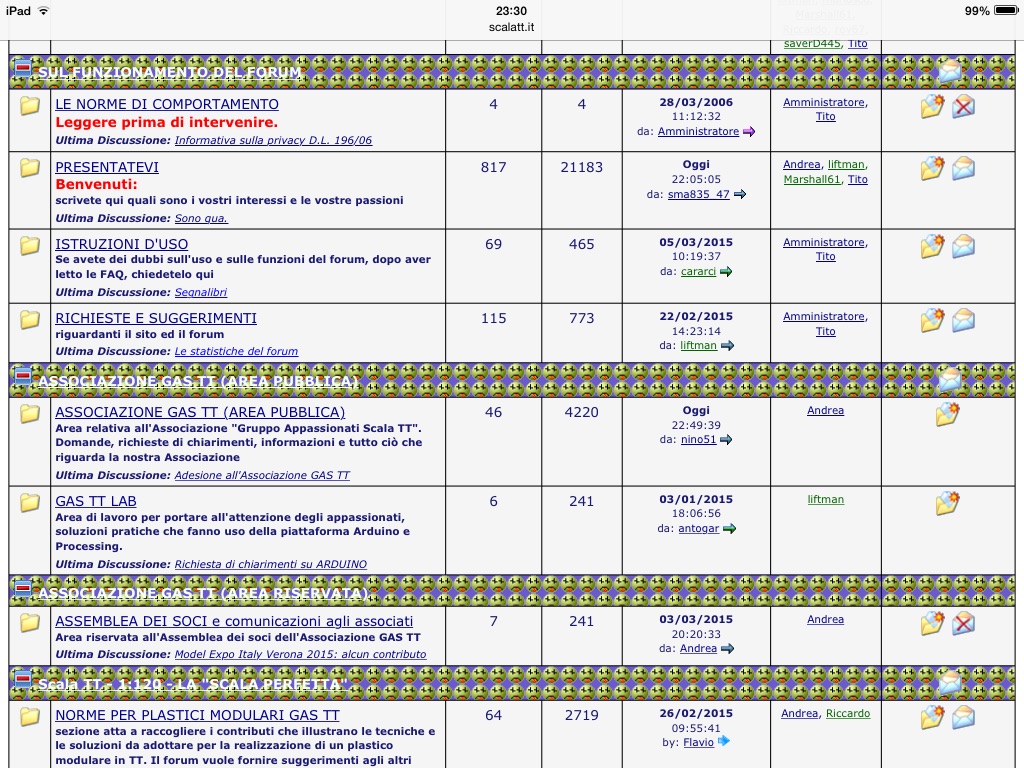The width and height of the screenshot is (1024, 768).
Task: Open the 'Segnalibri' last discussion link
Action: [200, 292]
